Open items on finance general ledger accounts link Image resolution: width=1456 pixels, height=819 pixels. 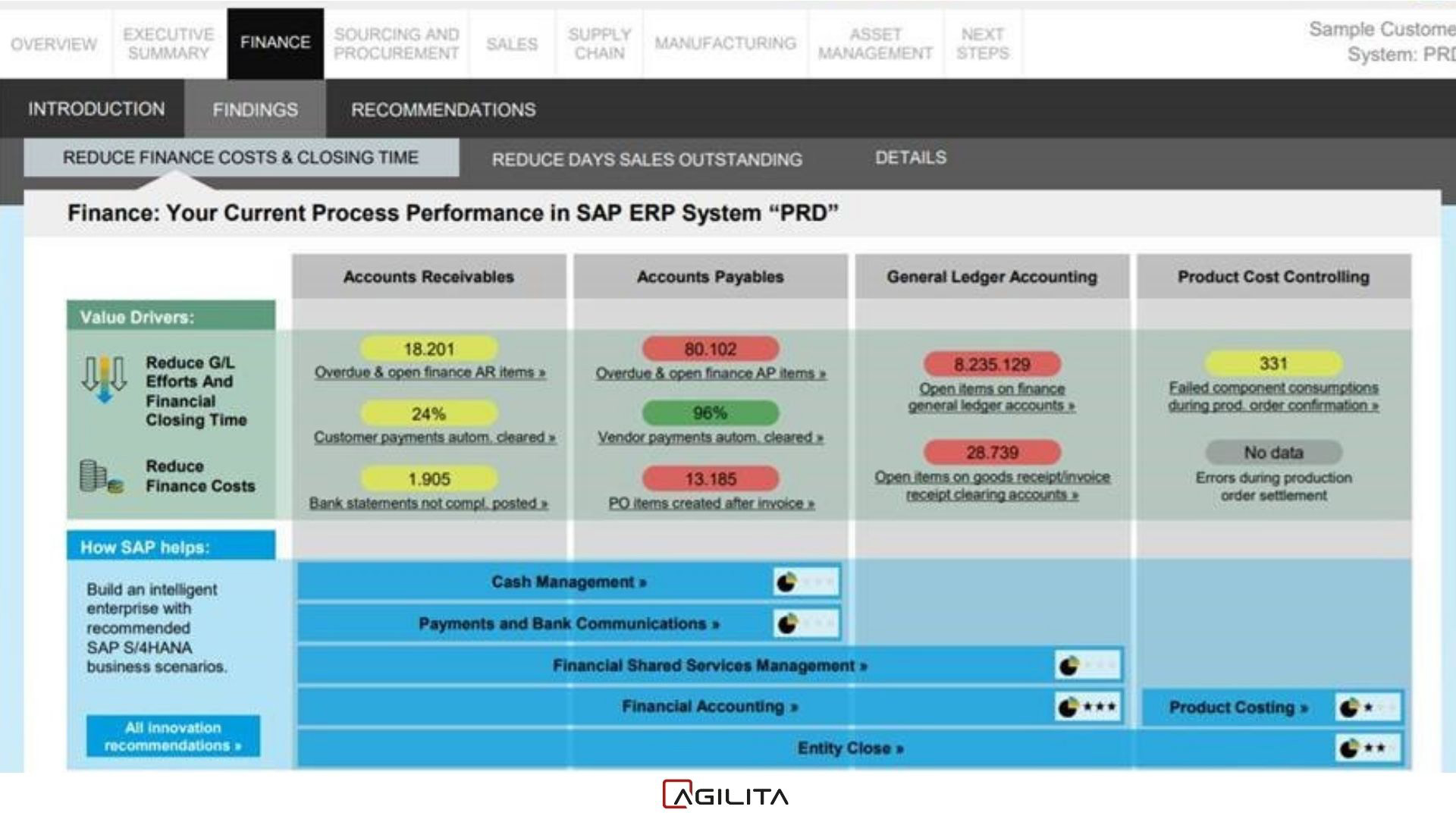pos(992,397)
